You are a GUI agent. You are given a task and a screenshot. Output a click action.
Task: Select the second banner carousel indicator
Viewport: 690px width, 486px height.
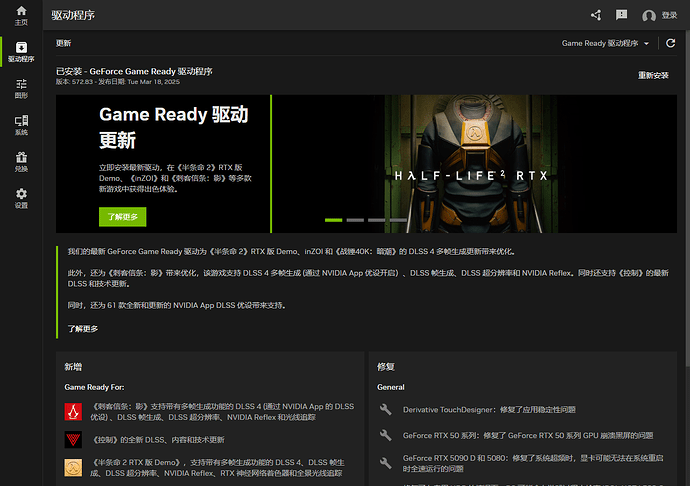[x=355, y=220]
